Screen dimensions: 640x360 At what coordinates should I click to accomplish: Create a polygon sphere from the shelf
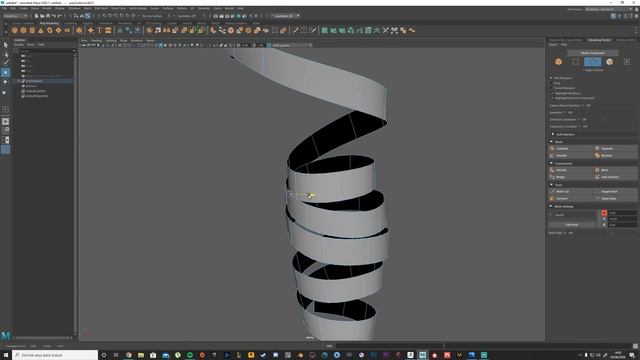[15, 30]
